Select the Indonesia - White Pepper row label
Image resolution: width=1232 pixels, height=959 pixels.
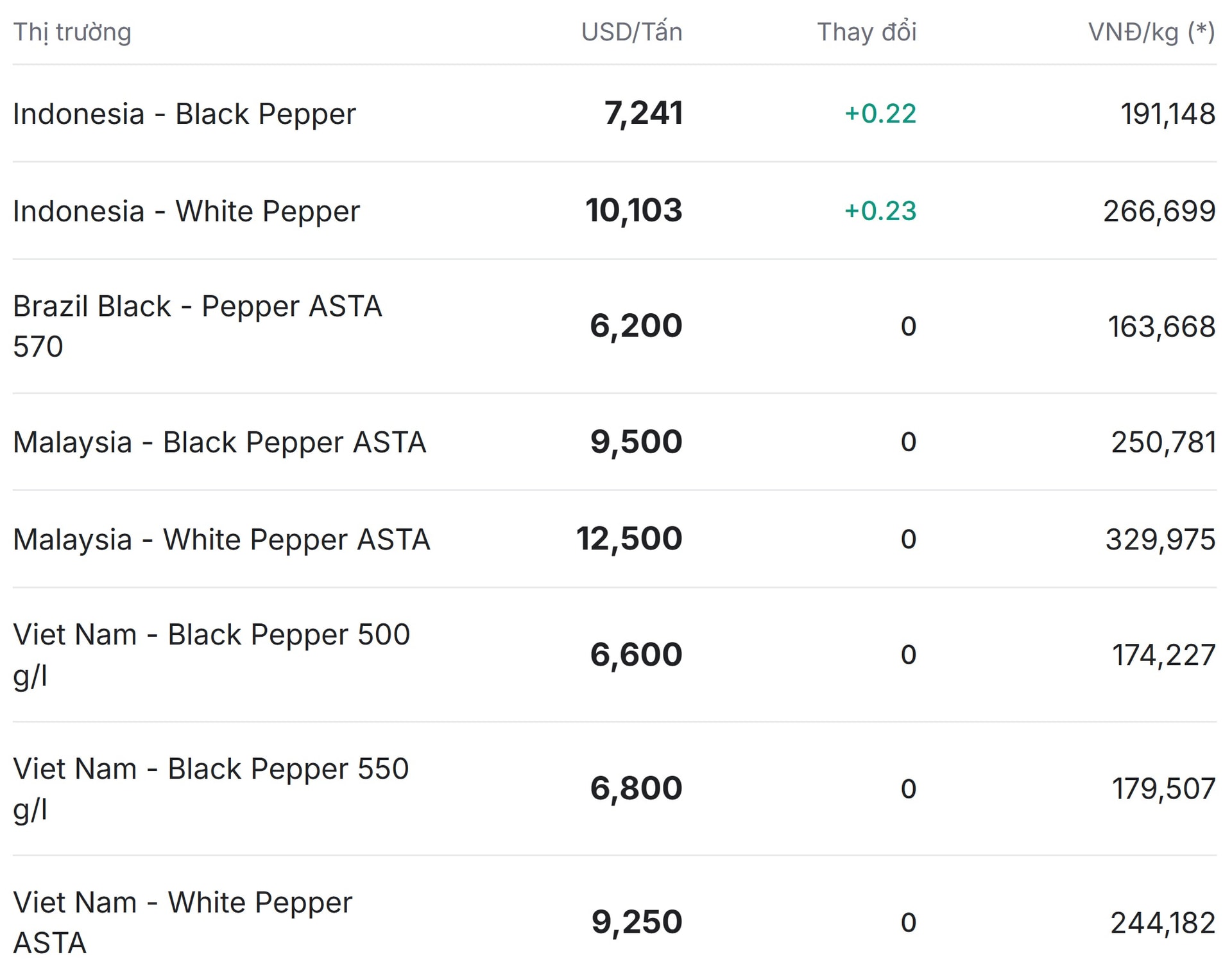click(x=186, y=211)
